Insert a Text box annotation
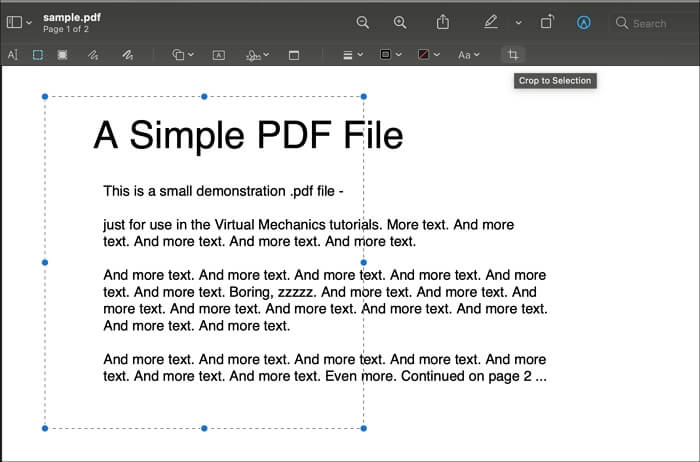Image resolution: width=700 pixels, height=462 pixels. 218,55
